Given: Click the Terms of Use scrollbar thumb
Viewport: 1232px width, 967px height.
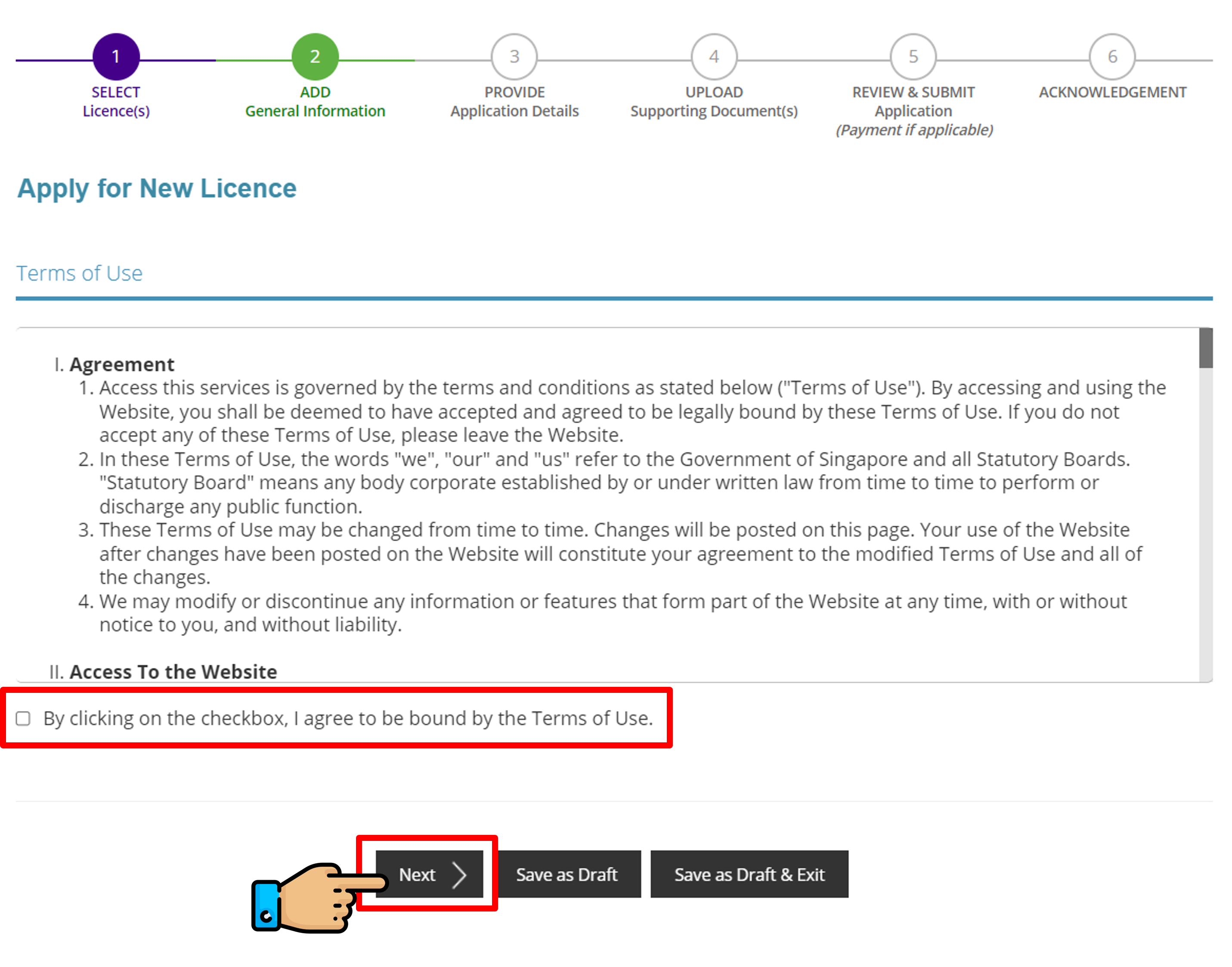Looking at the screenshot, I should pos(1205,348).
